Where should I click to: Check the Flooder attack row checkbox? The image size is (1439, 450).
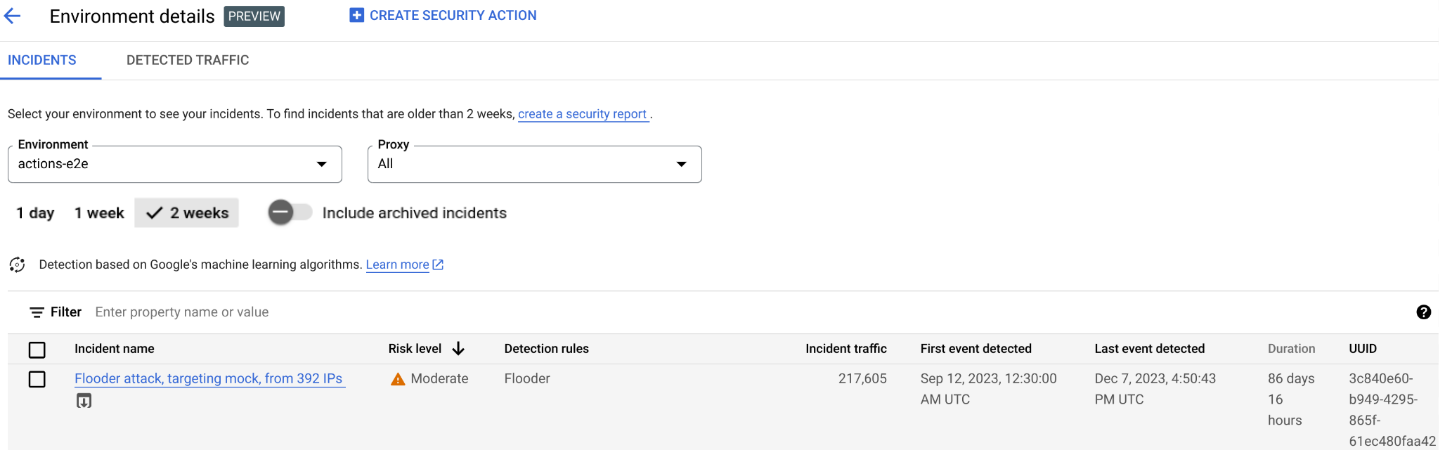pyautogui.click(x=37, y=379)
